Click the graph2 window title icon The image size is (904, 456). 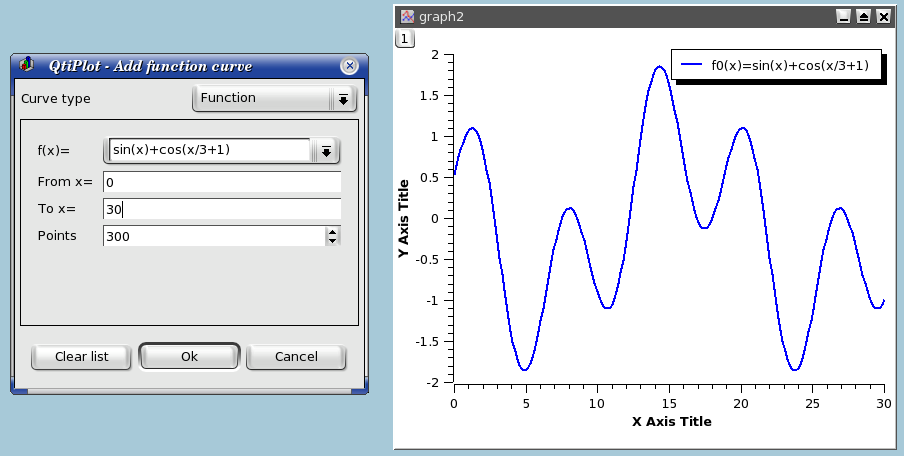point(407,16)
